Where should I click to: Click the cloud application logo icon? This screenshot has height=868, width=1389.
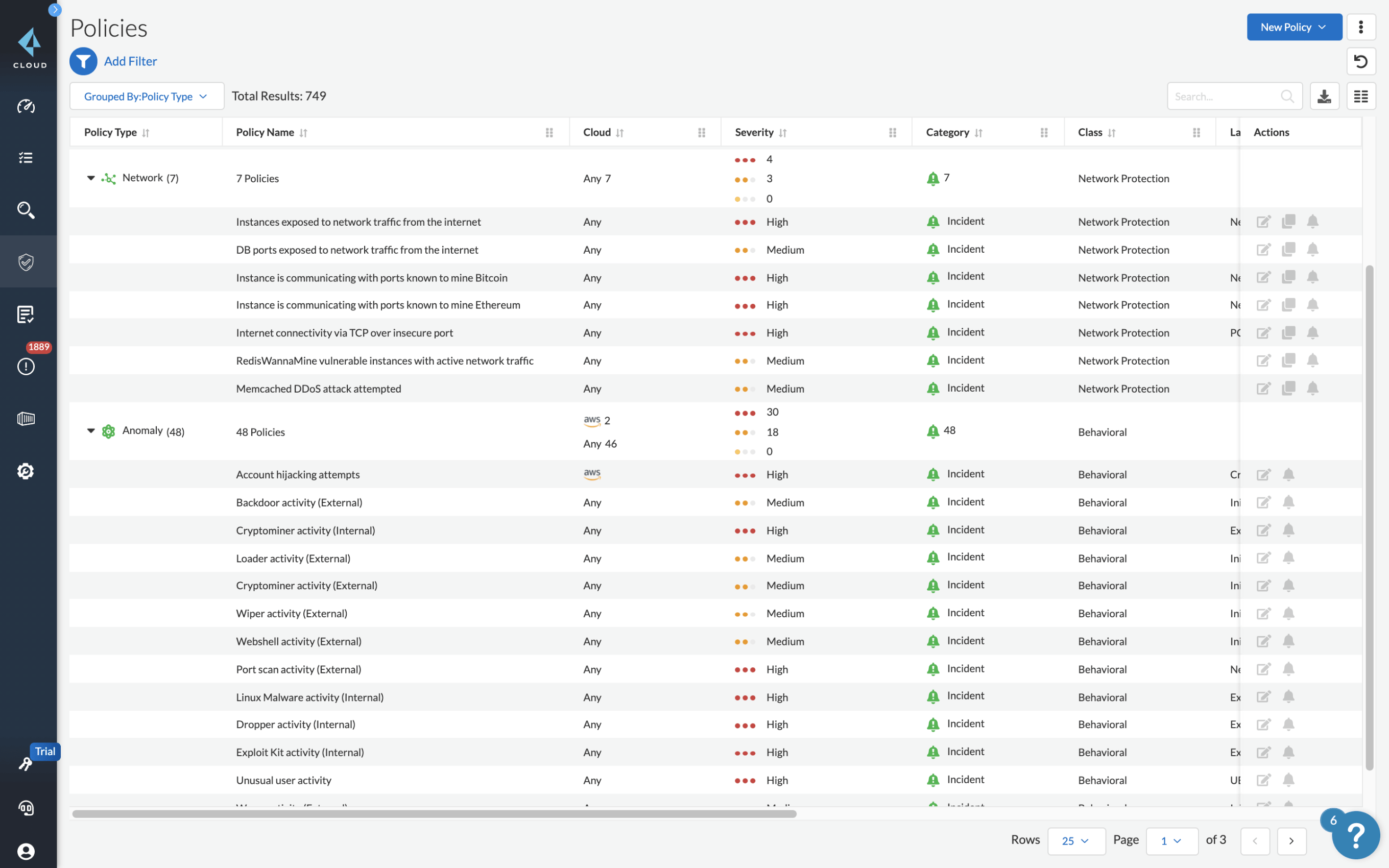coord(27,43)
